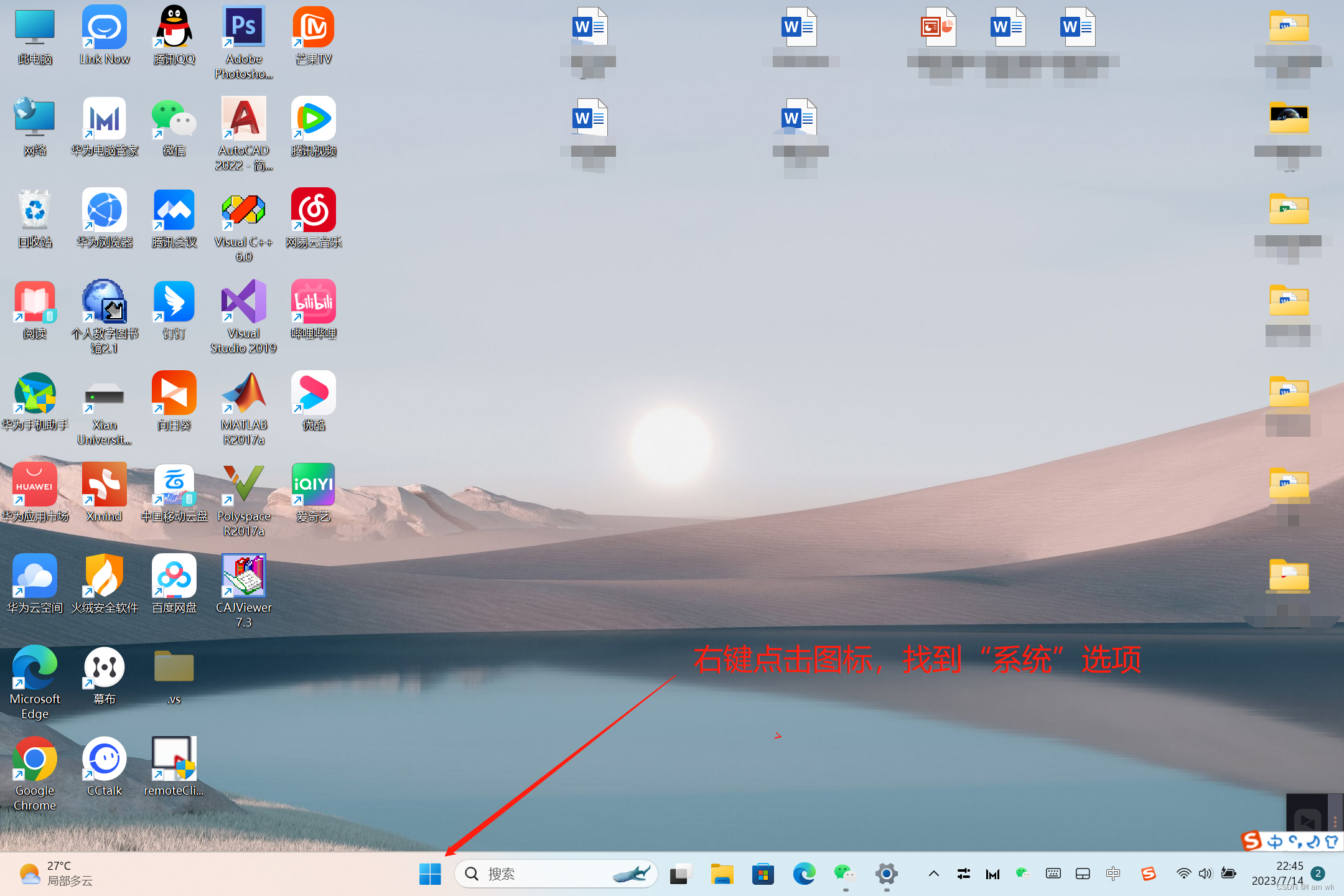Open the Wi-Fi network tray icon
Viewport: 1344px width, 896px height.
click(1183, 874)
